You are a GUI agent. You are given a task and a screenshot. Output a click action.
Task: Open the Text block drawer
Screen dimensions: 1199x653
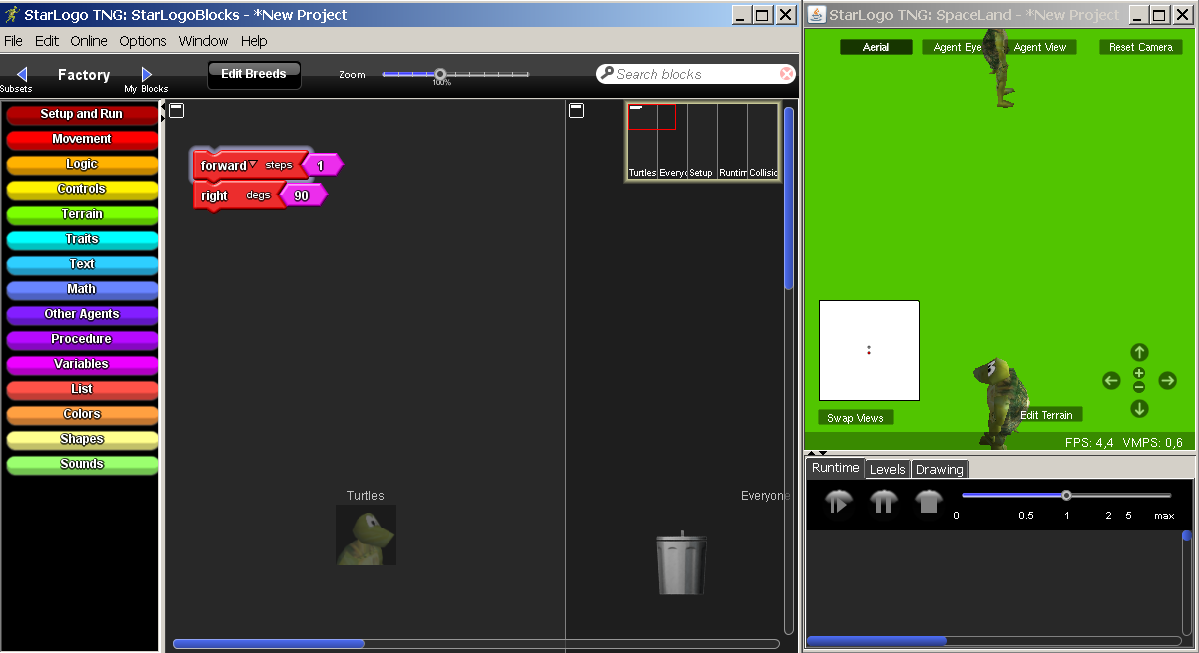[x=82, y=264]
